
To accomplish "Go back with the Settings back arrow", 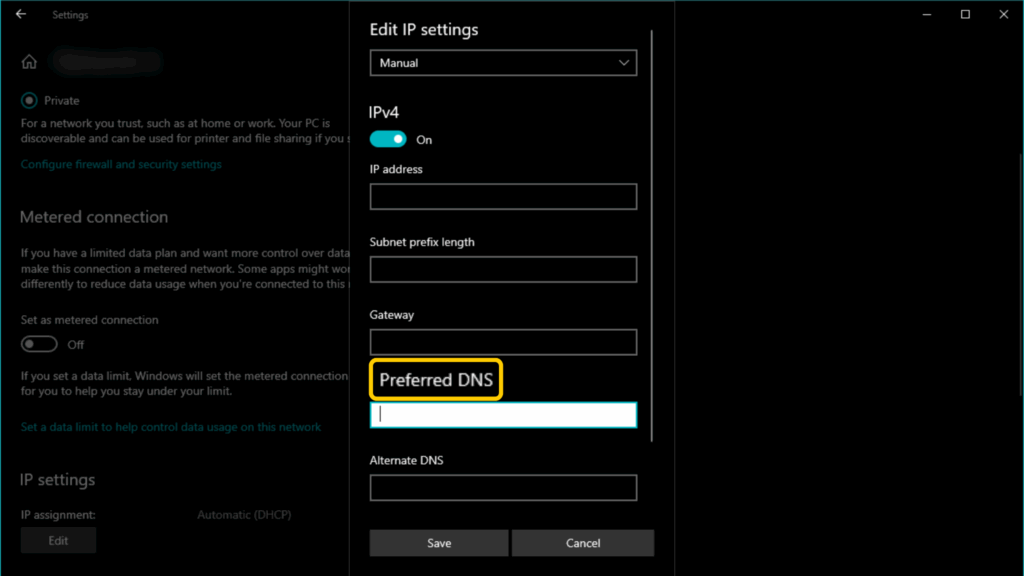I will point(21,14).
